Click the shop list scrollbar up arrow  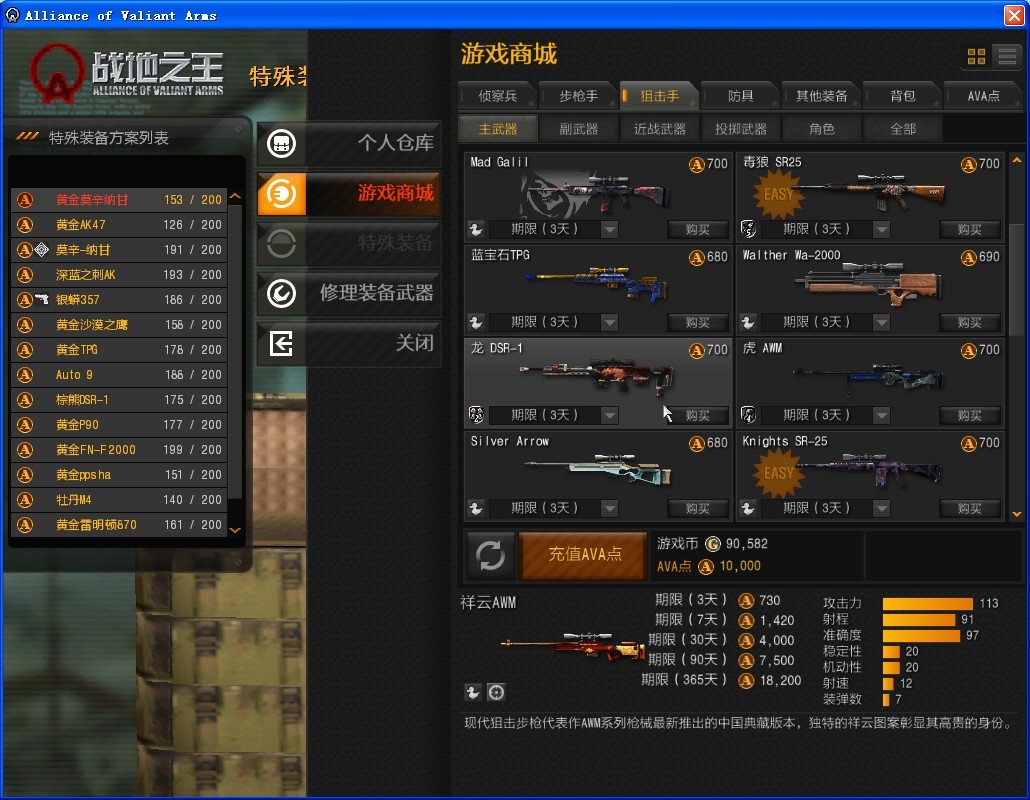click(1017, 160)
